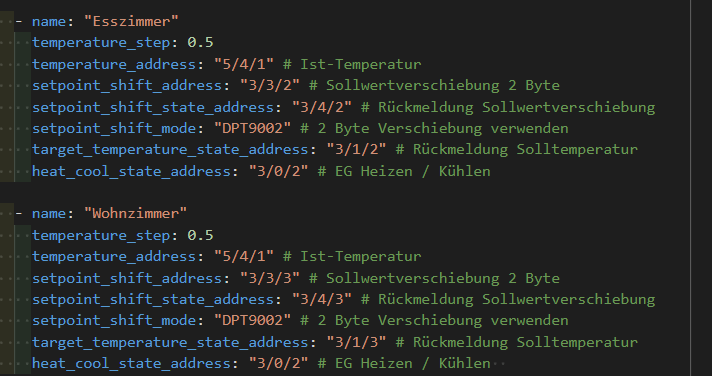Click setpoint_shift_address value "3/3/3"
Screen dimensions: 712x376
pos(270,278)
